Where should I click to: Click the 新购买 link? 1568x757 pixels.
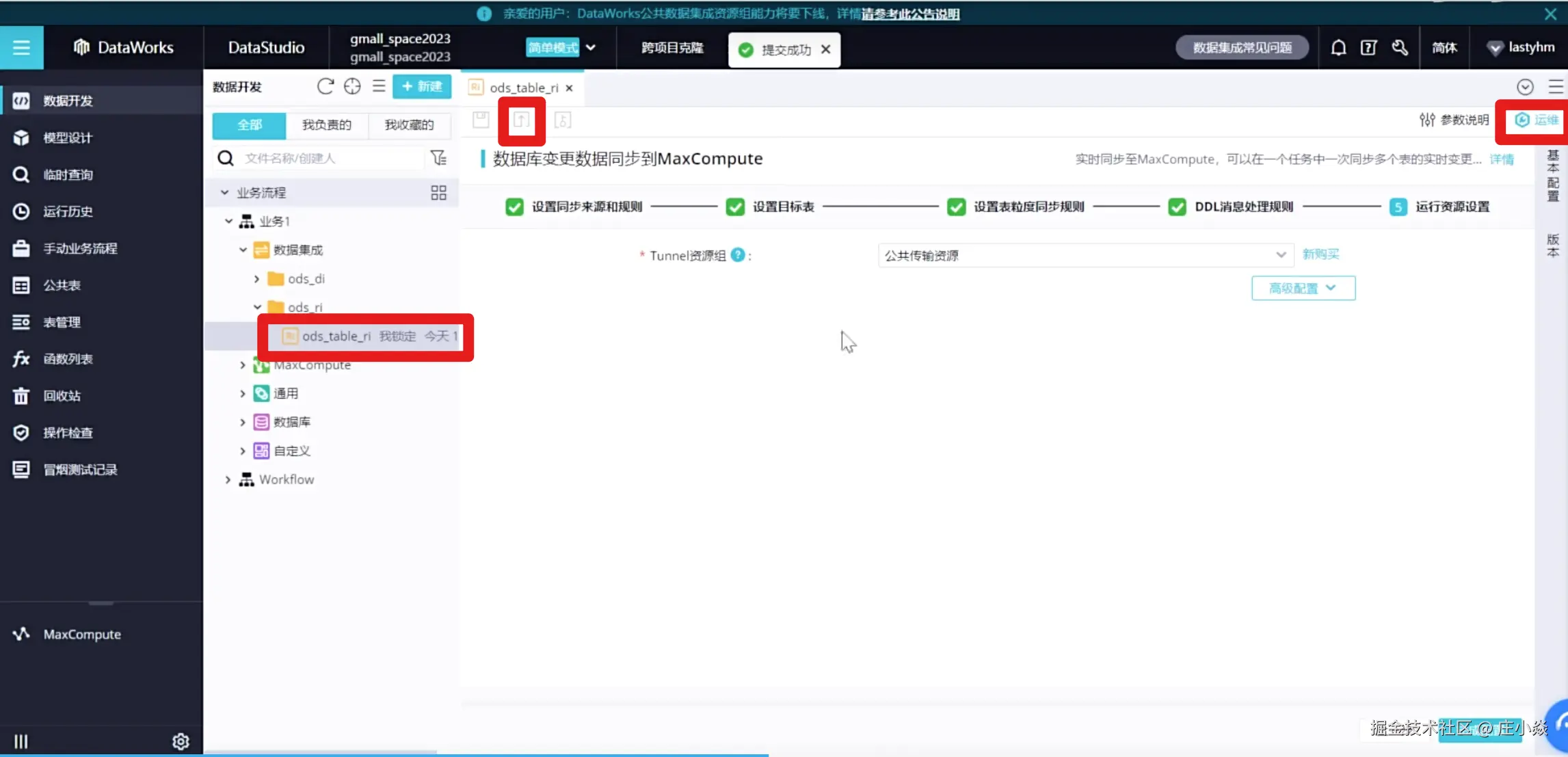1320,254
